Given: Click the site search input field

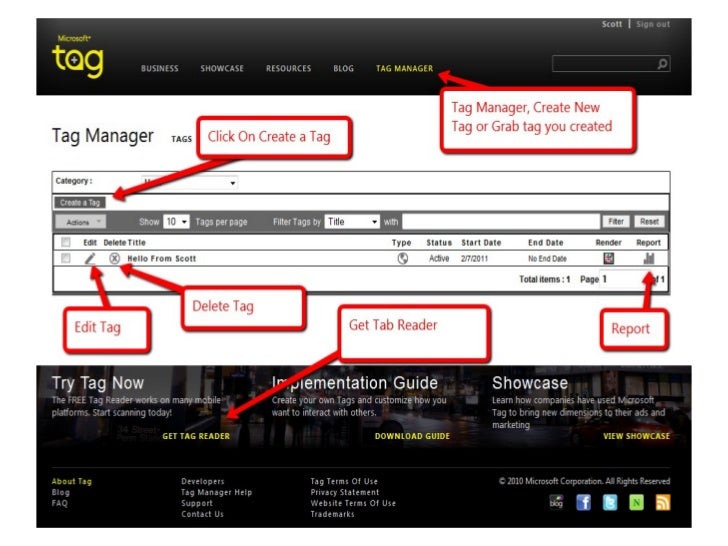Looking at the screenshot, I should [604, 64].
